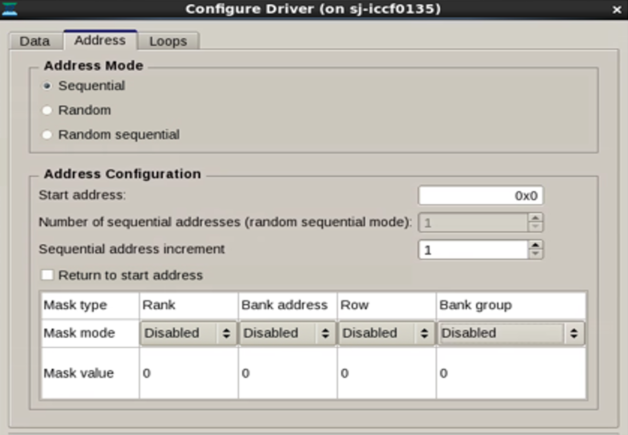
Task: Select the Row mask value cell
Action: (386, 373)
